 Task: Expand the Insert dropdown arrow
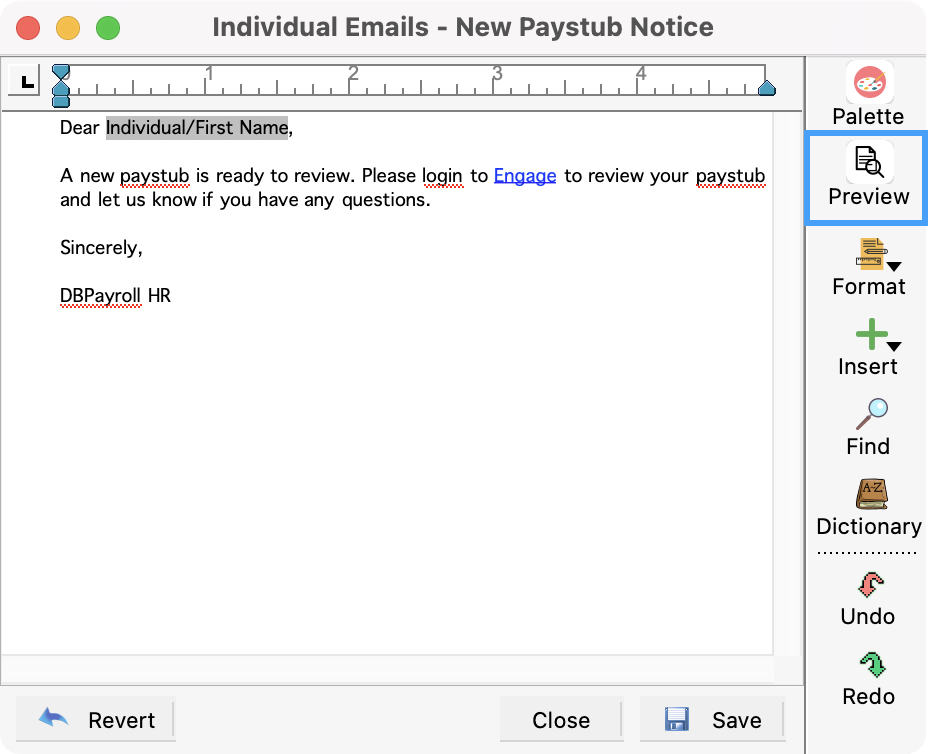tap(894, 346)
